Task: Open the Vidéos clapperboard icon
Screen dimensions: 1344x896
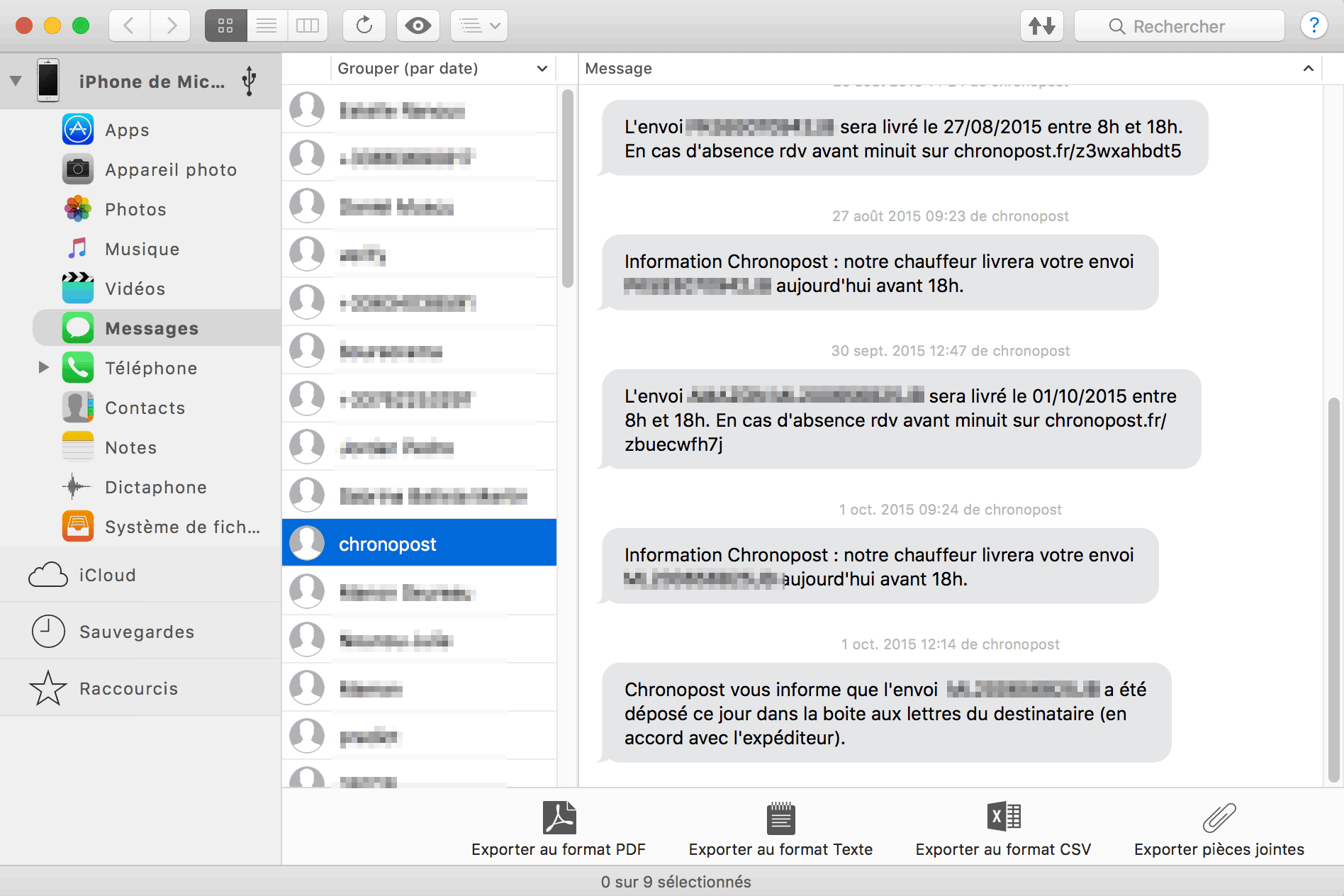Action: pyautogui.click(x=78, y=289)
